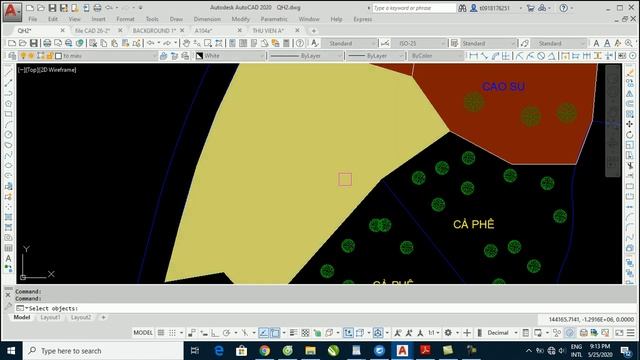Click the Table Style icon
The image size is (640, 360).
pos(454,43)
